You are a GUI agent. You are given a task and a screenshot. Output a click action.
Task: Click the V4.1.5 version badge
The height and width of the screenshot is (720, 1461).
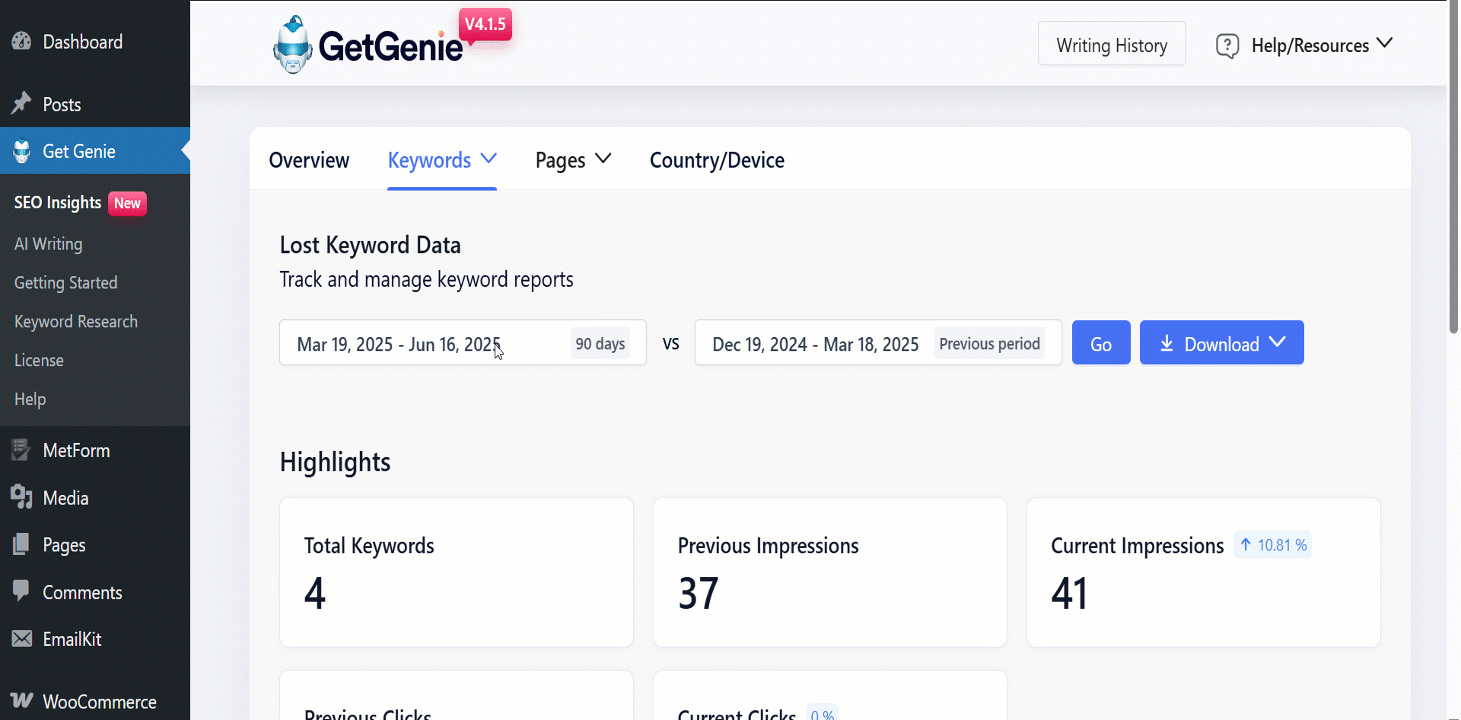click(x=485, y=25)
